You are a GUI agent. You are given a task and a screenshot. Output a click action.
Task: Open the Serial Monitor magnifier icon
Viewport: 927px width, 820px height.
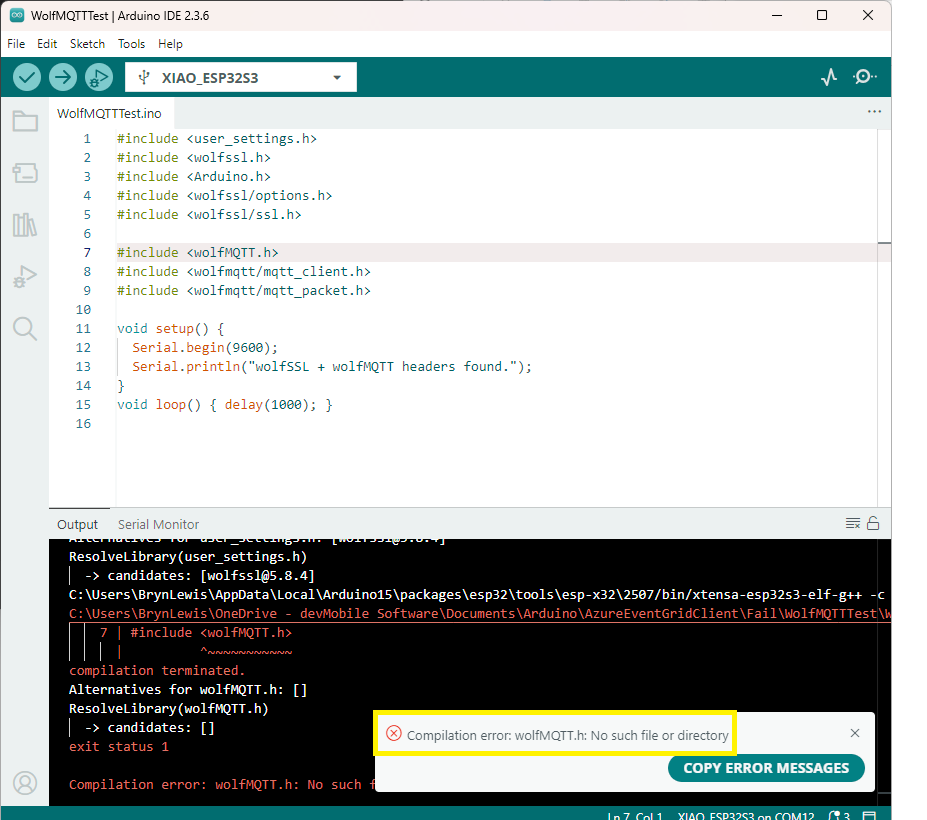[865, 77]
